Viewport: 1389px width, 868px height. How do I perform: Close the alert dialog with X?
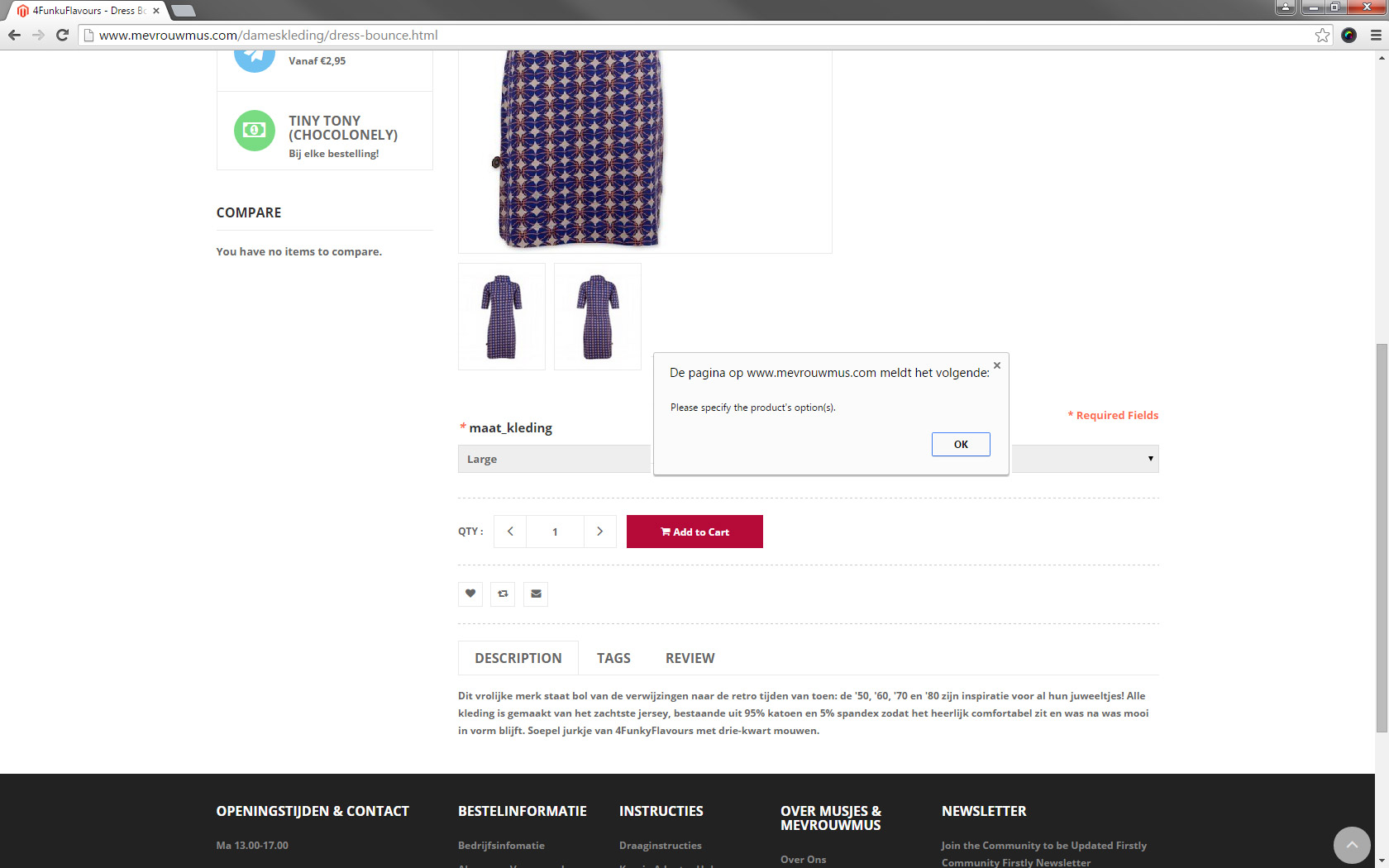(x=996, y=365)
